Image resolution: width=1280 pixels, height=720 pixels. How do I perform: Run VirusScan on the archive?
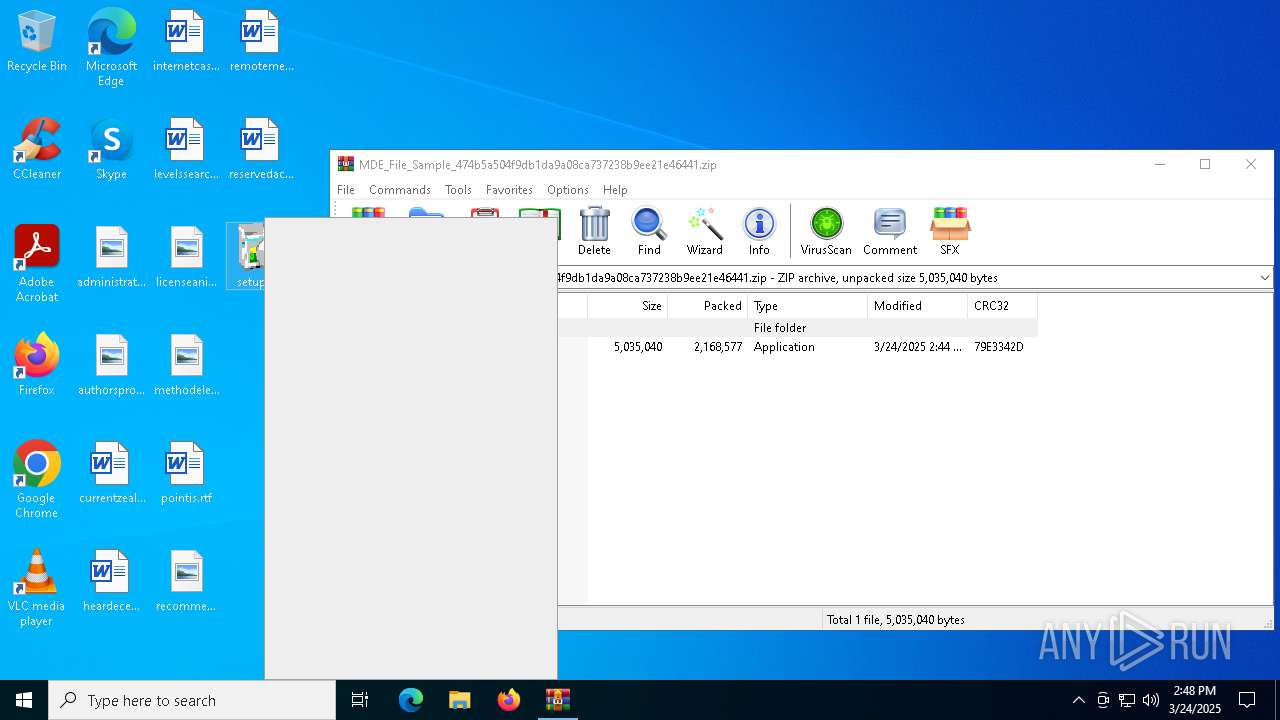826,232
